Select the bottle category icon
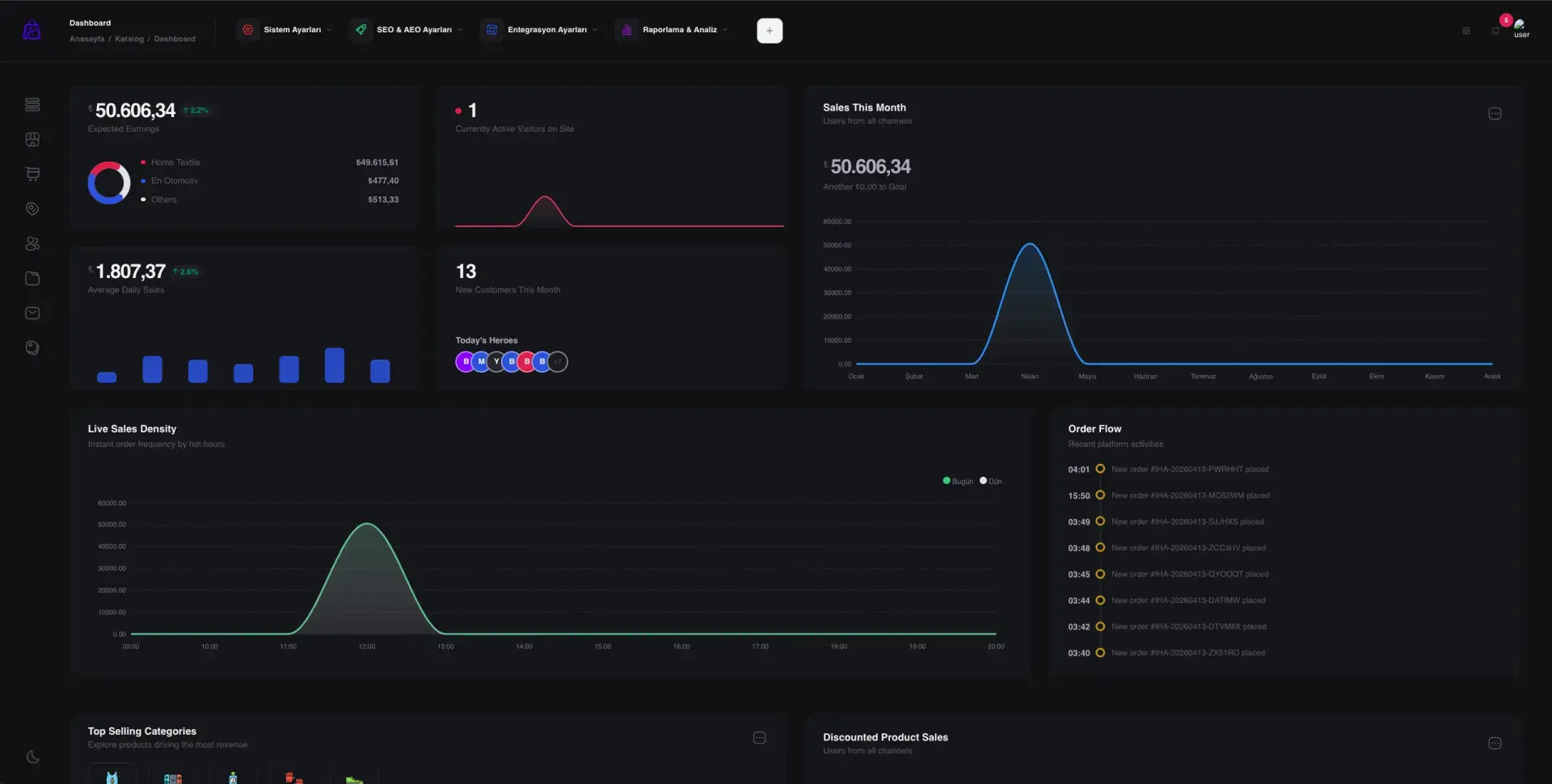 [x=233, y=778]
